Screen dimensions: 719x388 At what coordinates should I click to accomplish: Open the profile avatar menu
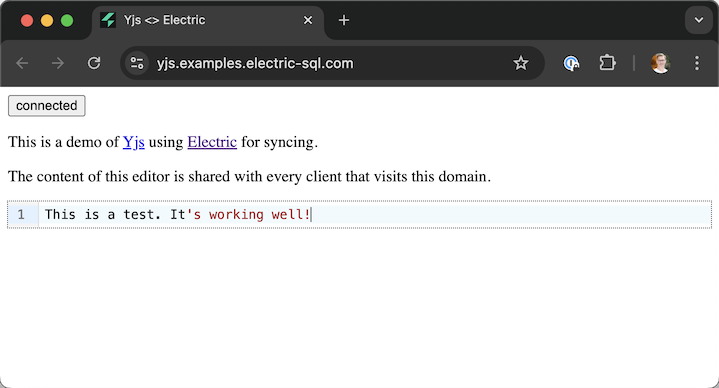(660, 63)
